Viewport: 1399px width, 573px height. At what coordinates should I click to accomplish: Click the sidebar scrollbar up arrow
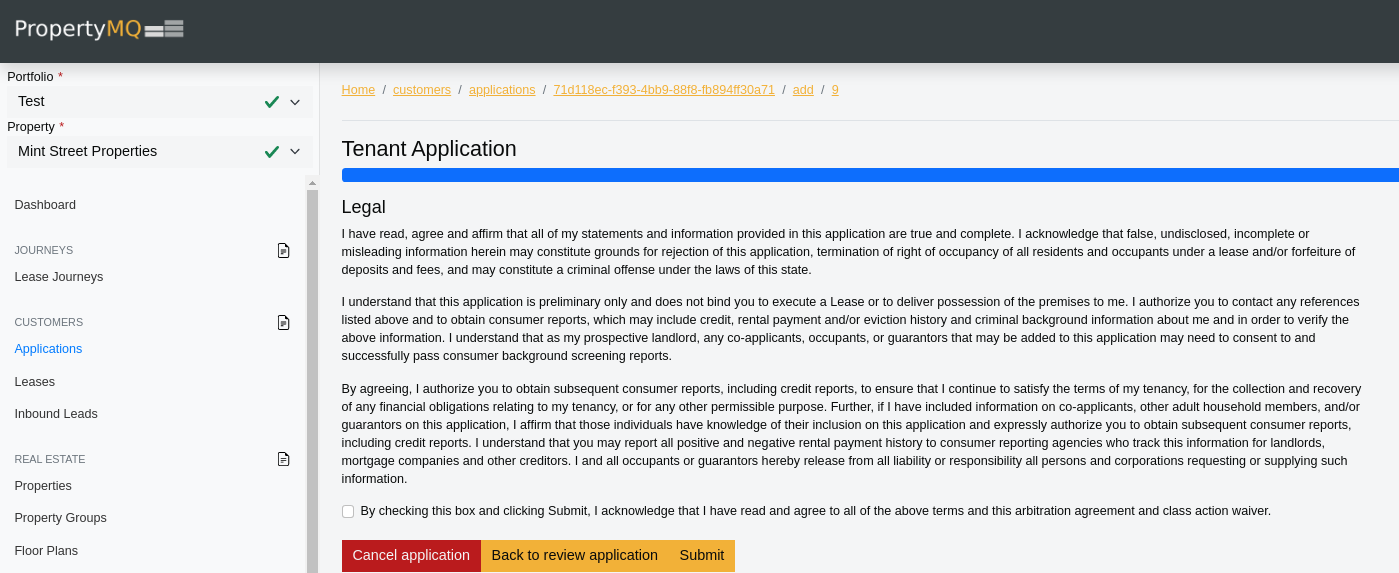pos(312,183)
